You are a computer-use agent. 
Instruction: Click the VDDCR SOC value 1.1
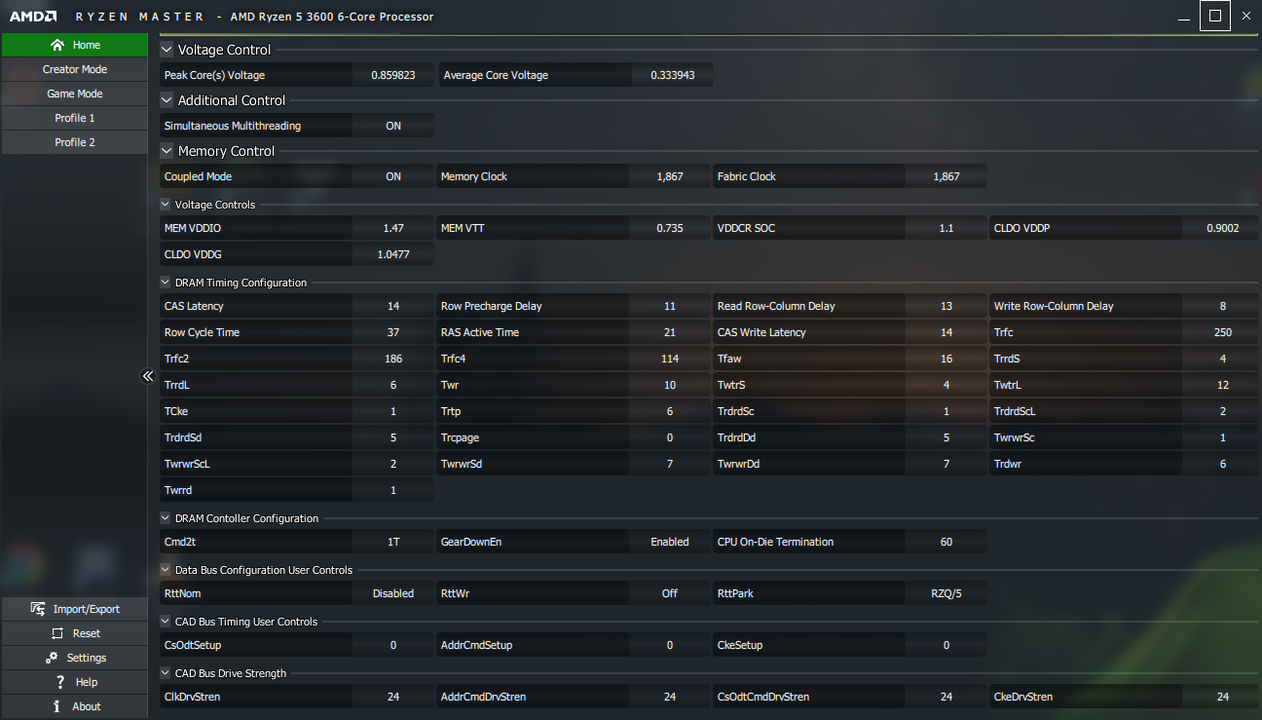[946, 228]
